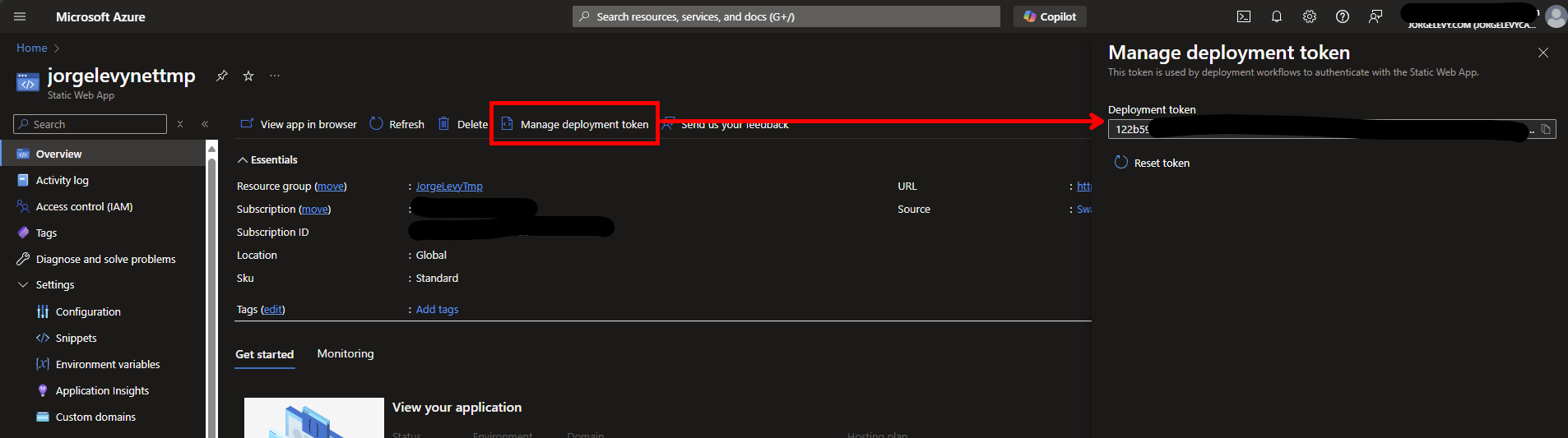Open the notifications bell
1568x438 pixels.
[1277, 16]
